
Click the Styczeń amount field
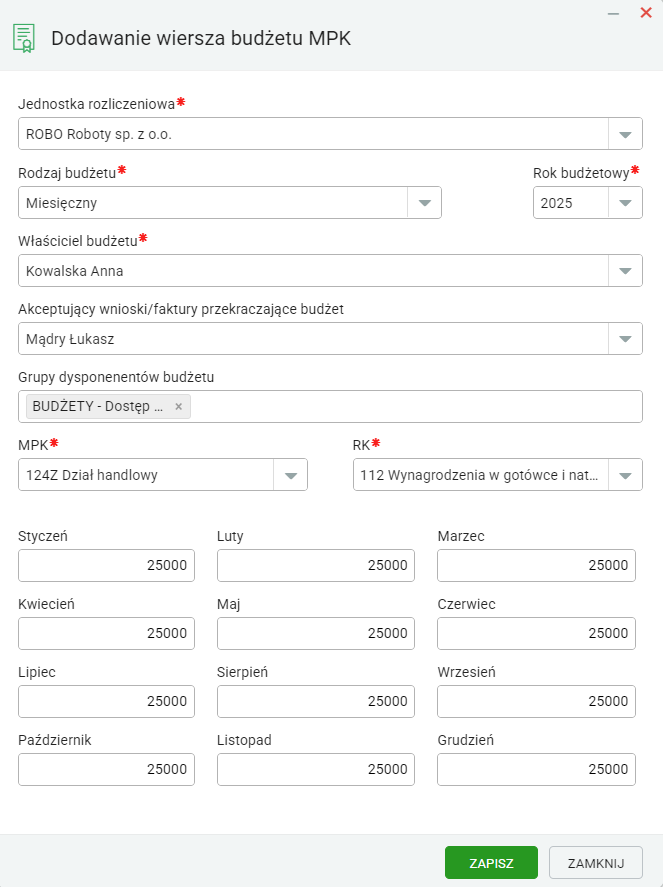point(106,565)
